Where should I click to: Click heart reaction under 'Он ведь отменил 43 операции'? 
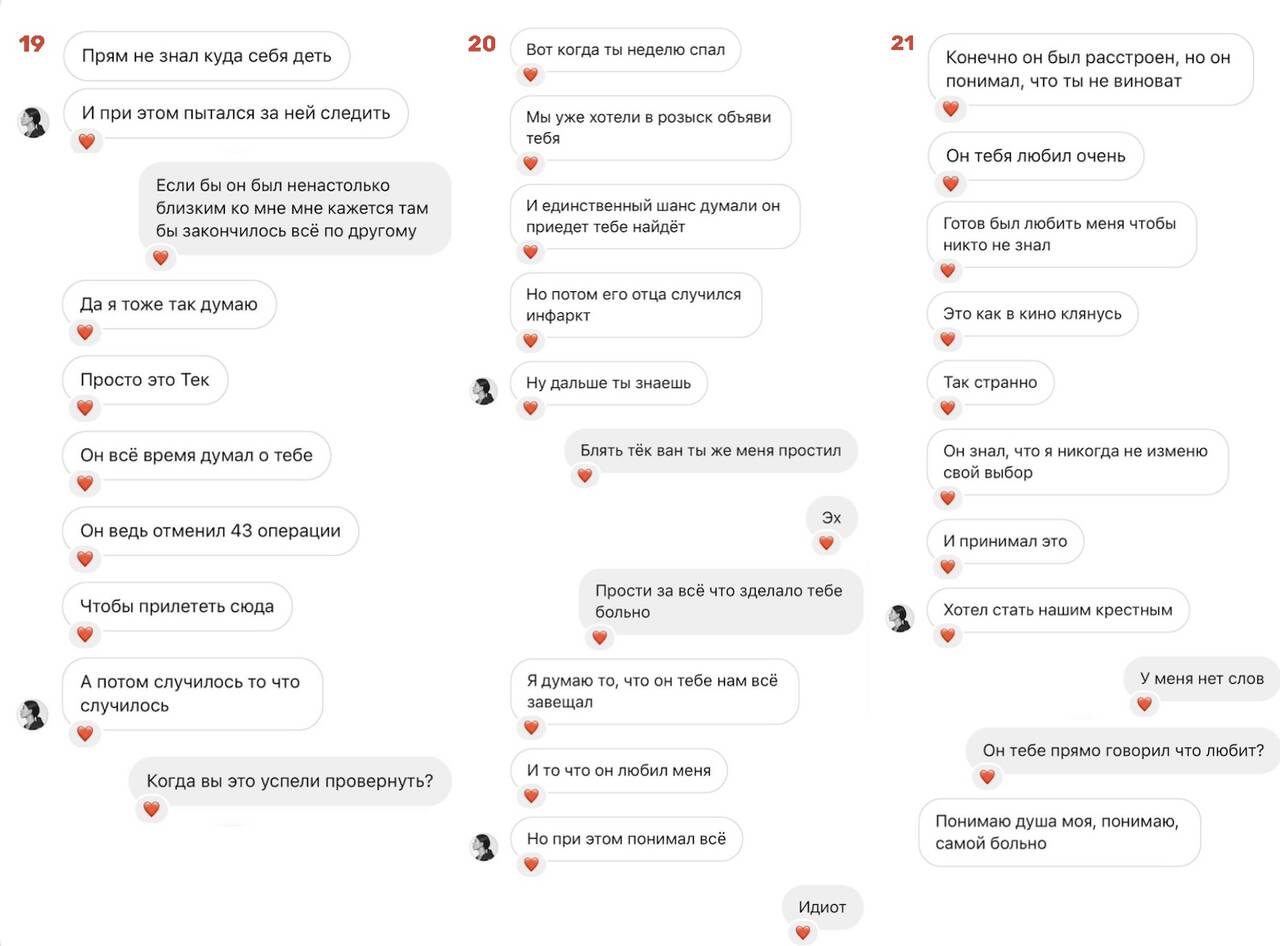[x=85, y=559]
